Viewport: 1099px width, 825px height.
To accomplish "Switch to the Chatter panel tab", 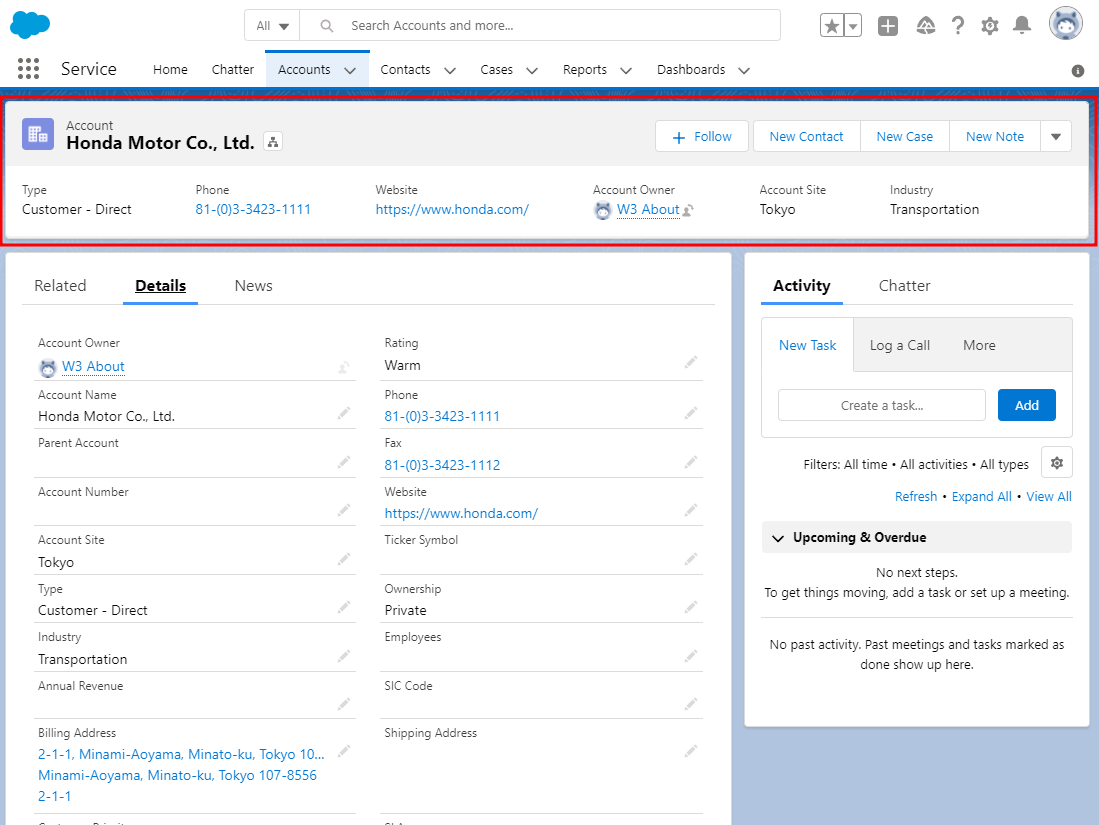I will pyautogui.click(x=904, y=286).
